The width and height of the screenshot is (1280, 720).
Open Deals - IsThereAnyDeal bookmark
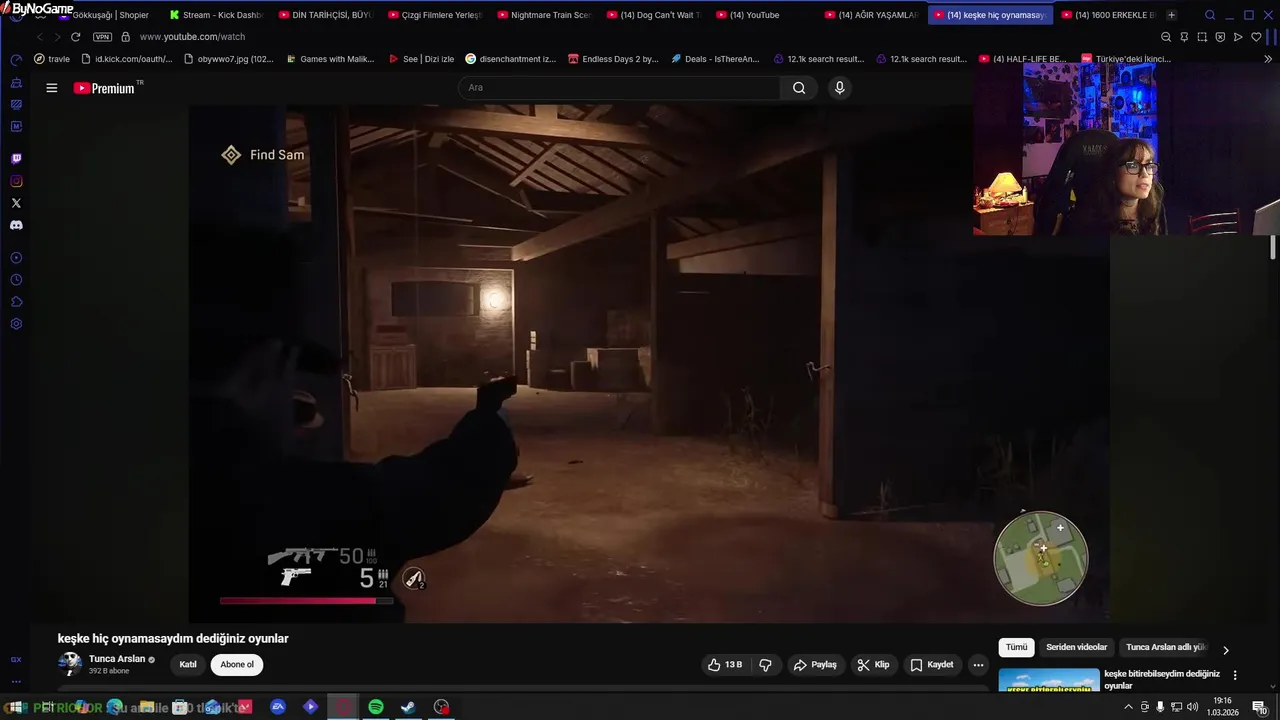click(x=715, y=59)
